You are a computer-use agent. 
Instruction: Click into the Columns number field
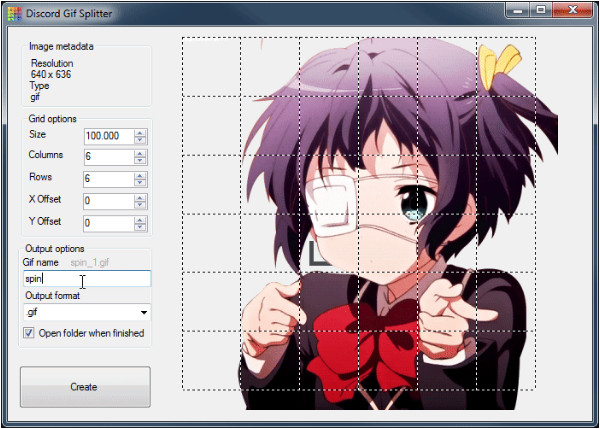point(109,157)
